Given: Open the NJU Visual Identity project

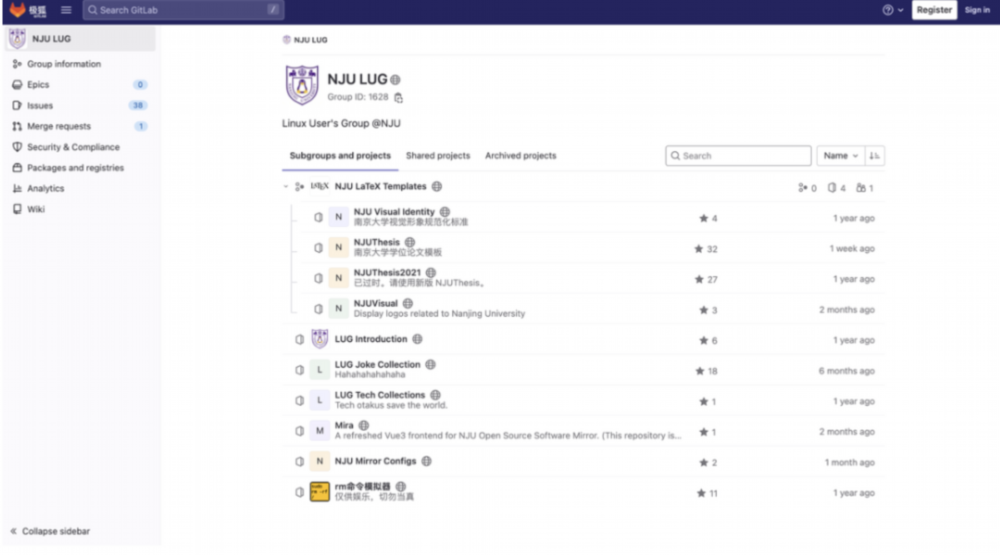Looking at the screenshot, I should (393, 212).
